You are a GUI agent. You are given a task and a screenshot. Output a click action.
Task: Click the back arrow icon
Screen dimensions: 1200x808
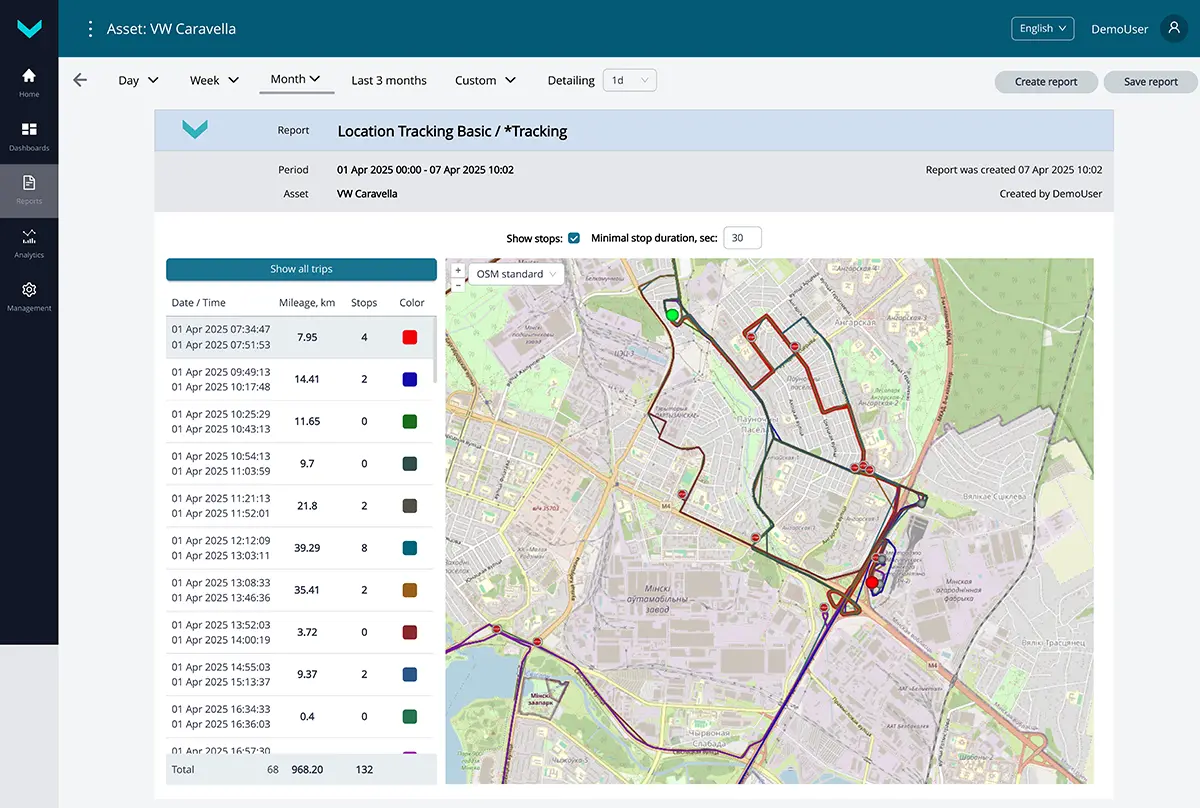pyautogui.click(x=80, y=80)
